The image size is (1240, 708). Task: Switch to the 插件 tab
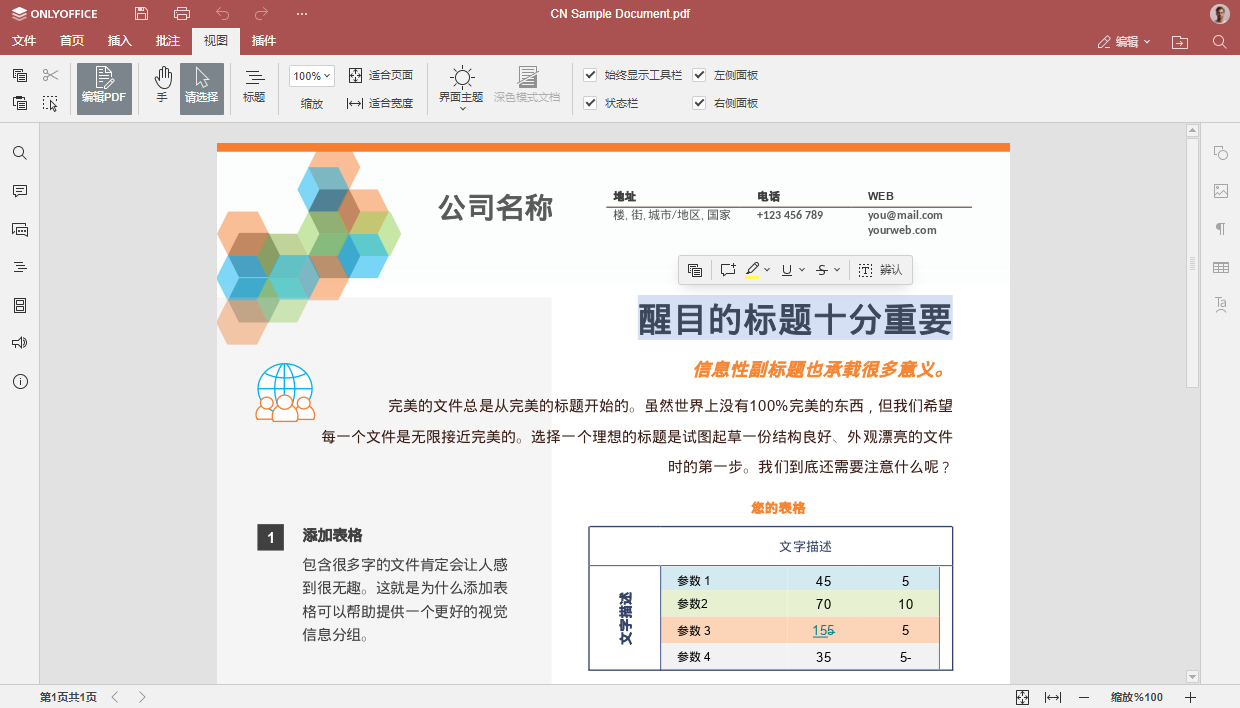[x=264, y=41]
